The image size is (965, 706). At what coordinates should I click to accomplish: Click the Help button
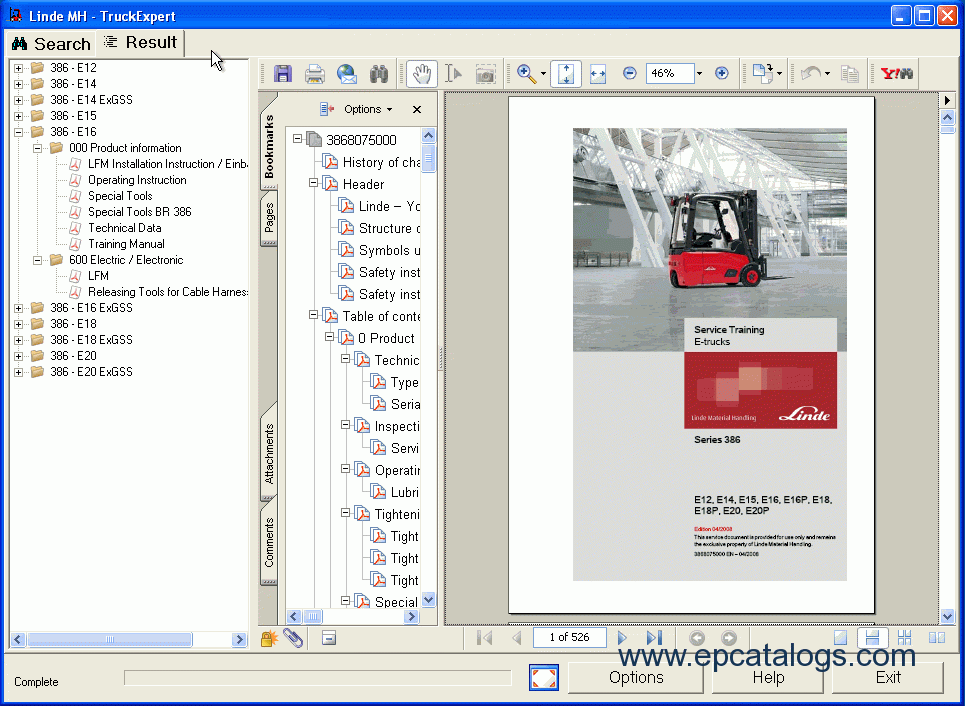point(768,678)
